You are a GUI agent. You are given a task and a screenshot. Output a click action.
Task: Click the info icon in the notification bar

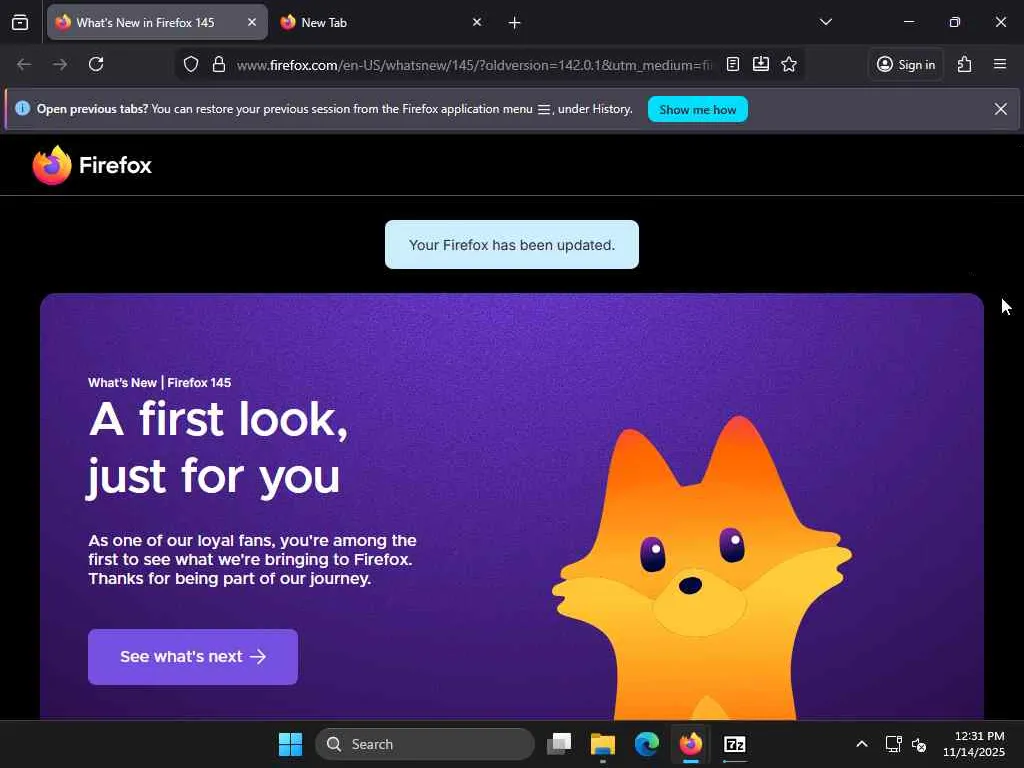22,108
